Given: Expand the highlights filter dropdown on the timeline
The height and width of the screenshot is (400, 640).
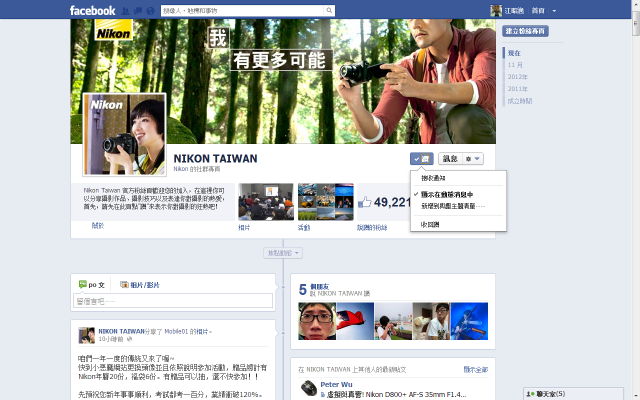Looking at the screenshot, I should tap(283, 253).
